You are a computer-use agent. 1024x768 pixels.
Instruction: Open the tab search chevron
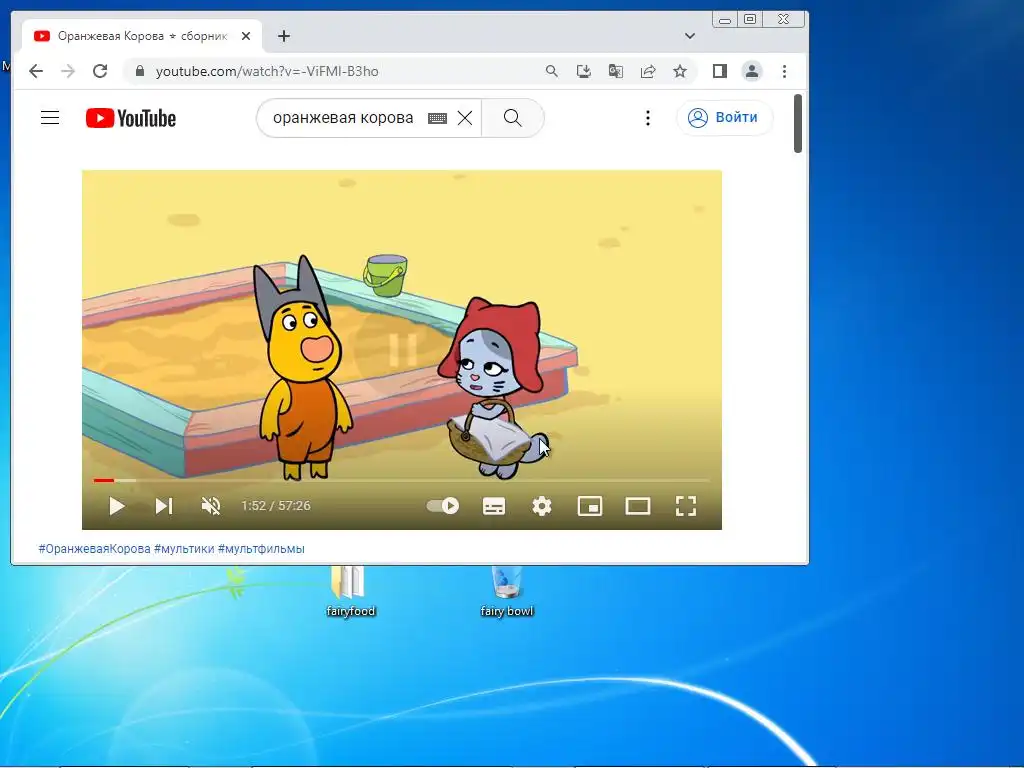(690, 36)
